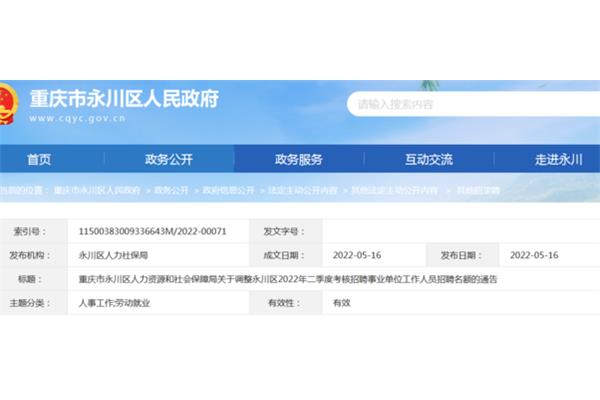Image resolution: width=600 pixels, height=400 pixels.
Task: Open the 政务公开 navigation tab
Action: pos(169,159)
